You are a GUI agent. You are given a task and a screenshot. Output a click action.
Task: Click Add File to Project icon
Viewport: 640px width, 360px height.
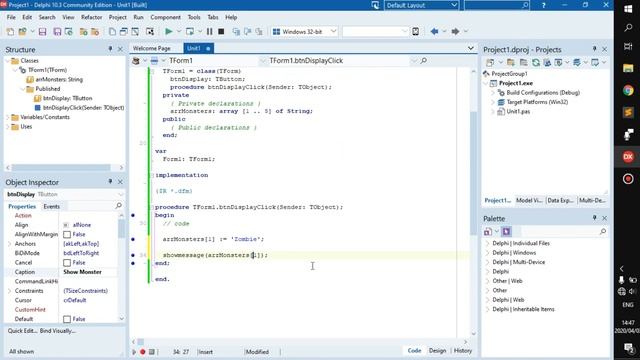(x=83, y=31)
